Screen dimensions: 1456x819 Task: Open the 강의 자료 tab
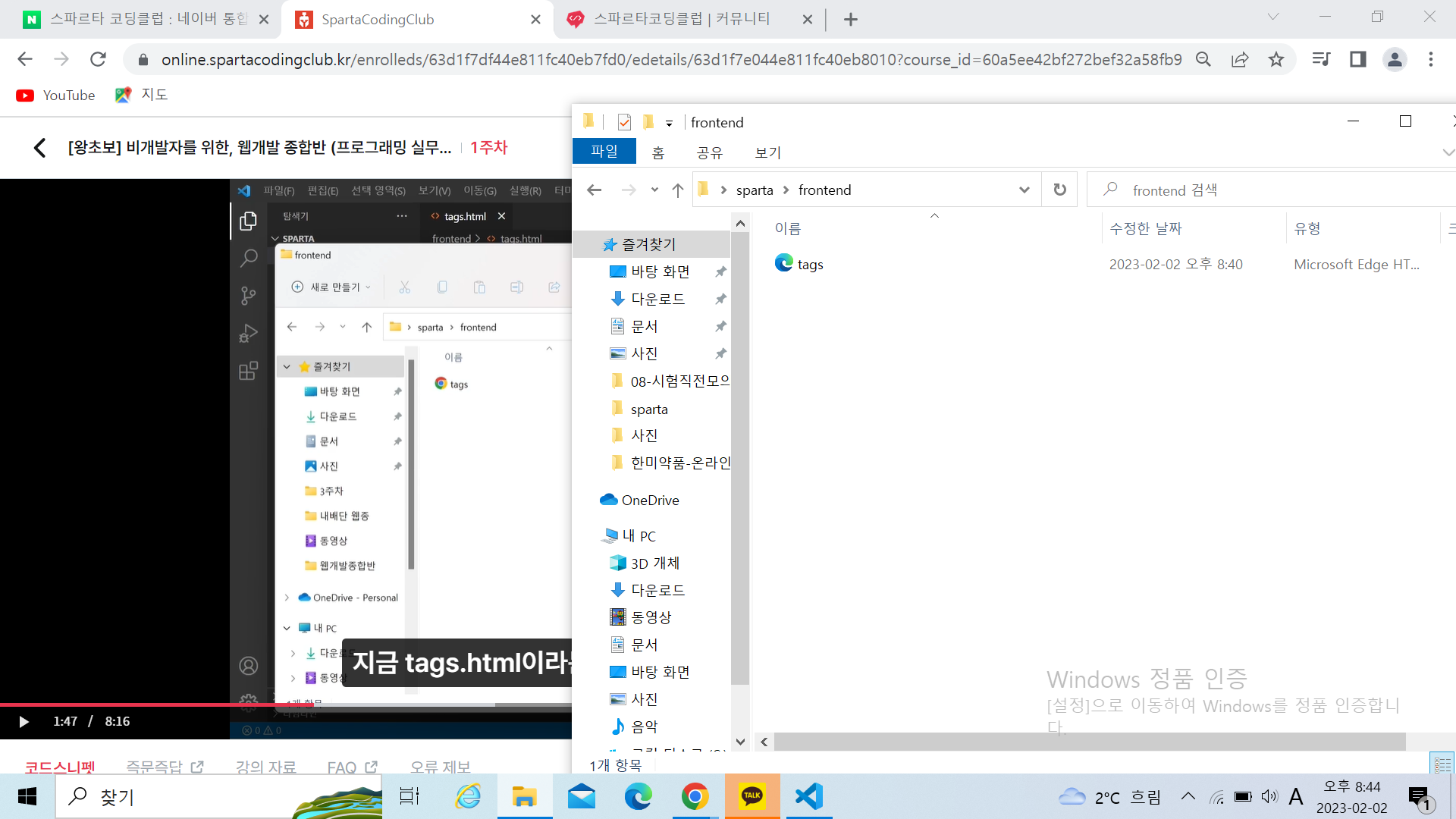click(265, 767)
